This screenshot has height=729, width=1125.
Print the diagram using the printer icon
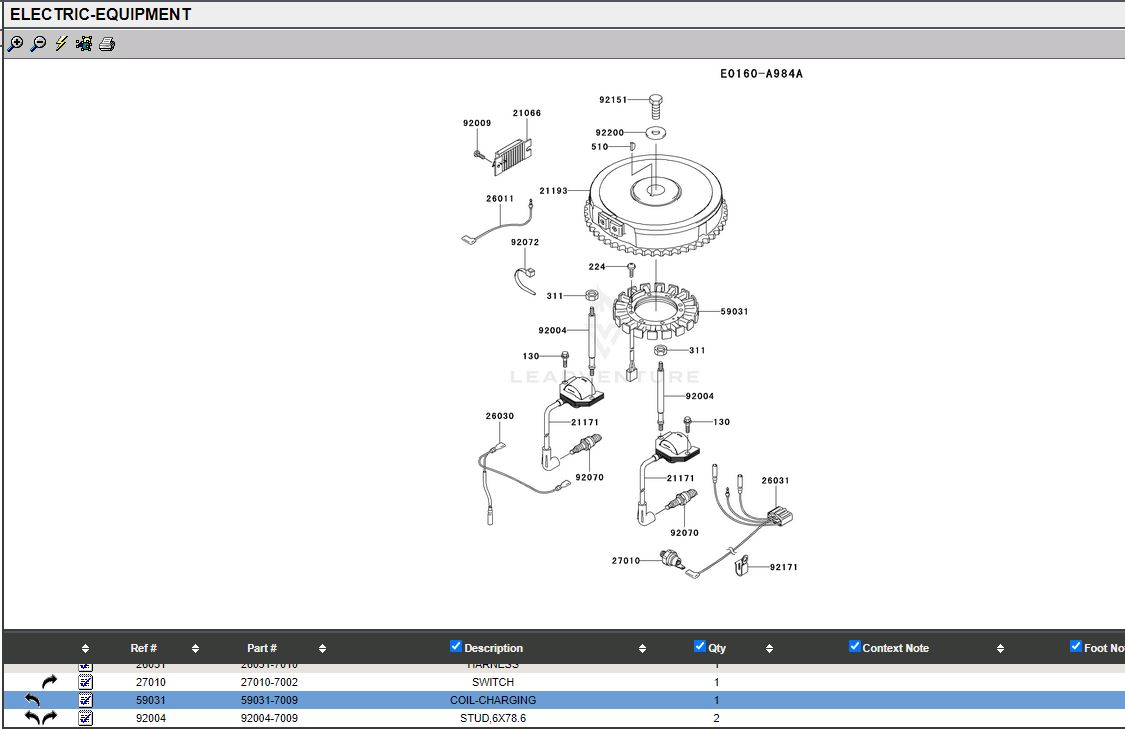107,44
